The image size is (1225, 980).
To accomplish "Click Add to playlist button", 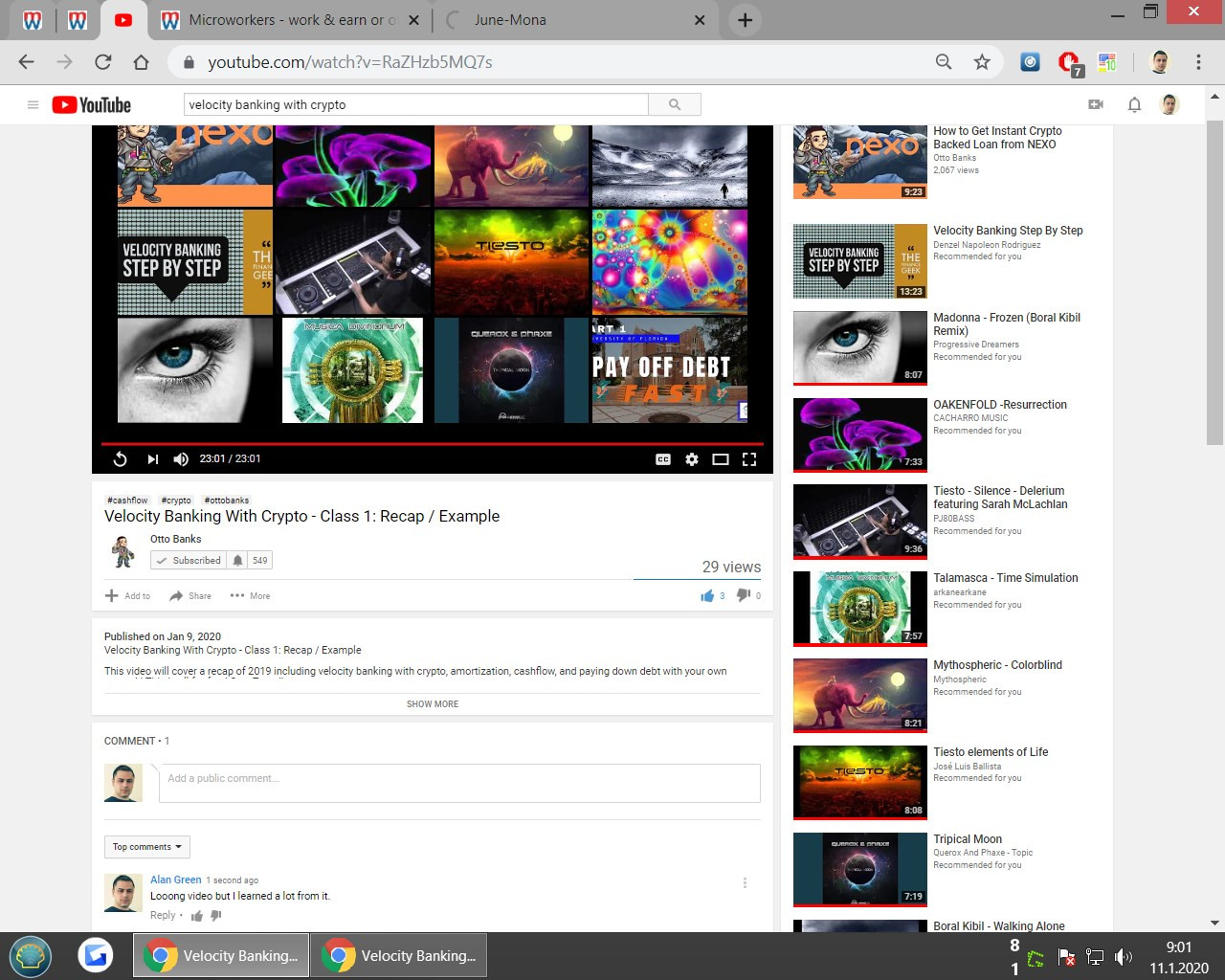I will click(127, 595).
